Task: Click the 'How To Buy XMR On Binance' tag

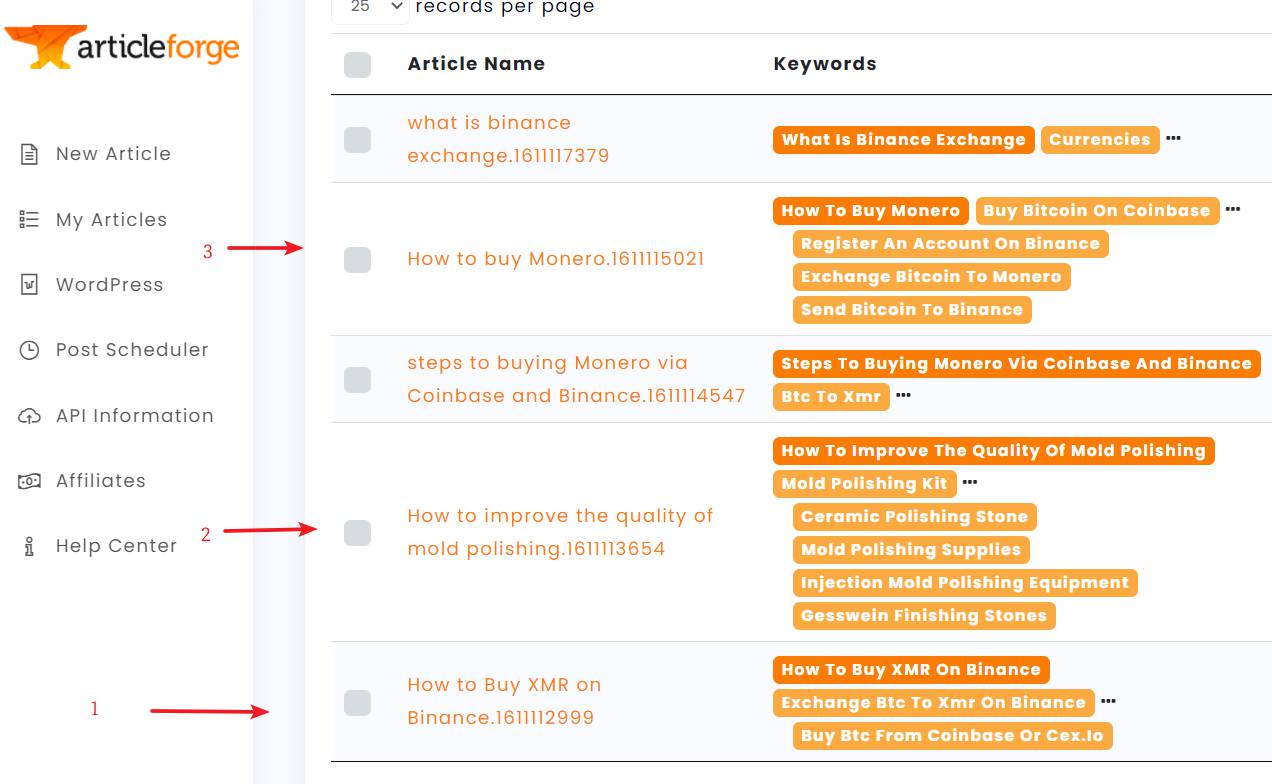Action: (x=911, y=670)
